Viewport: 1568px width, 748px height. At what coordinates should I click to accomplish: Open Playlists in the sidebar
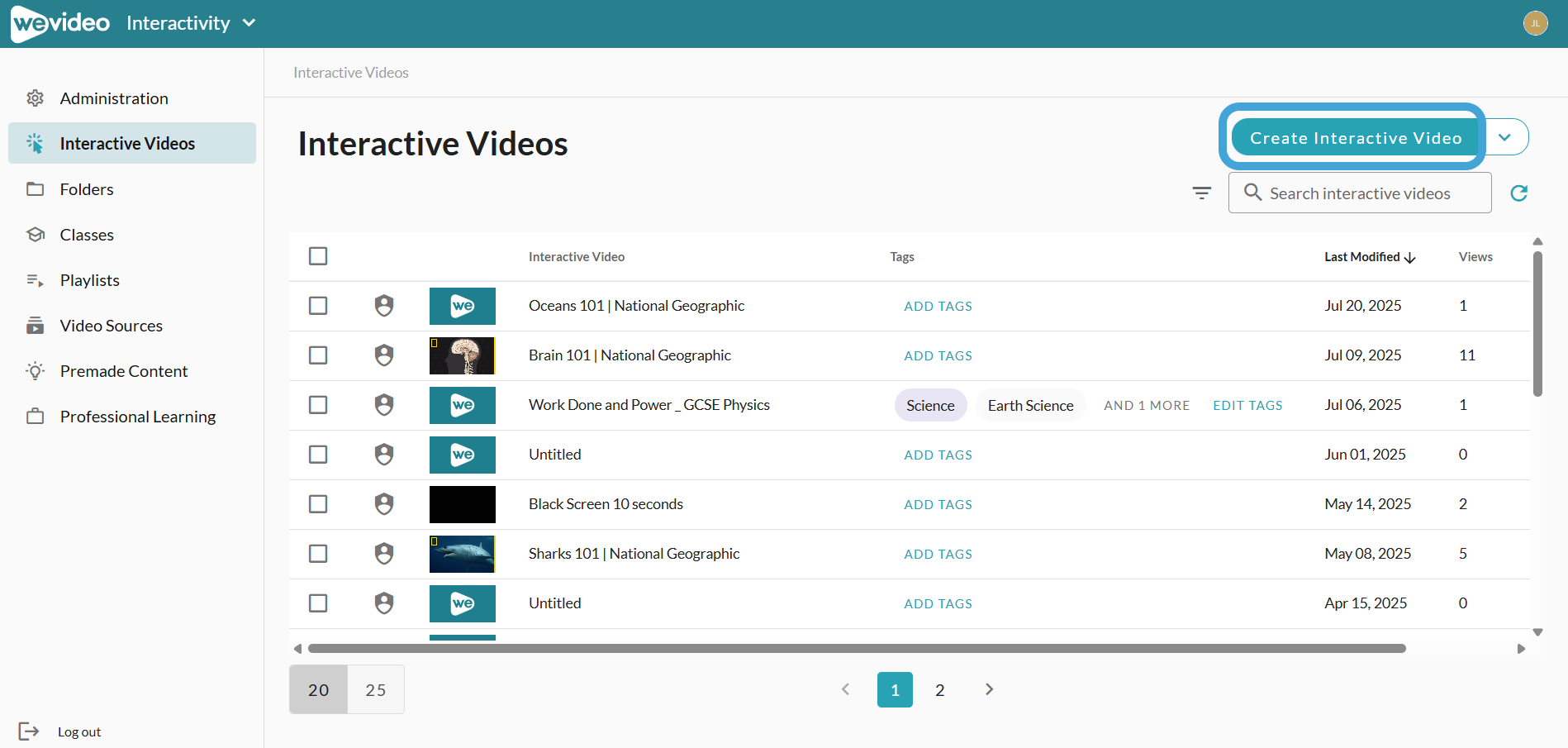[132, 280]
